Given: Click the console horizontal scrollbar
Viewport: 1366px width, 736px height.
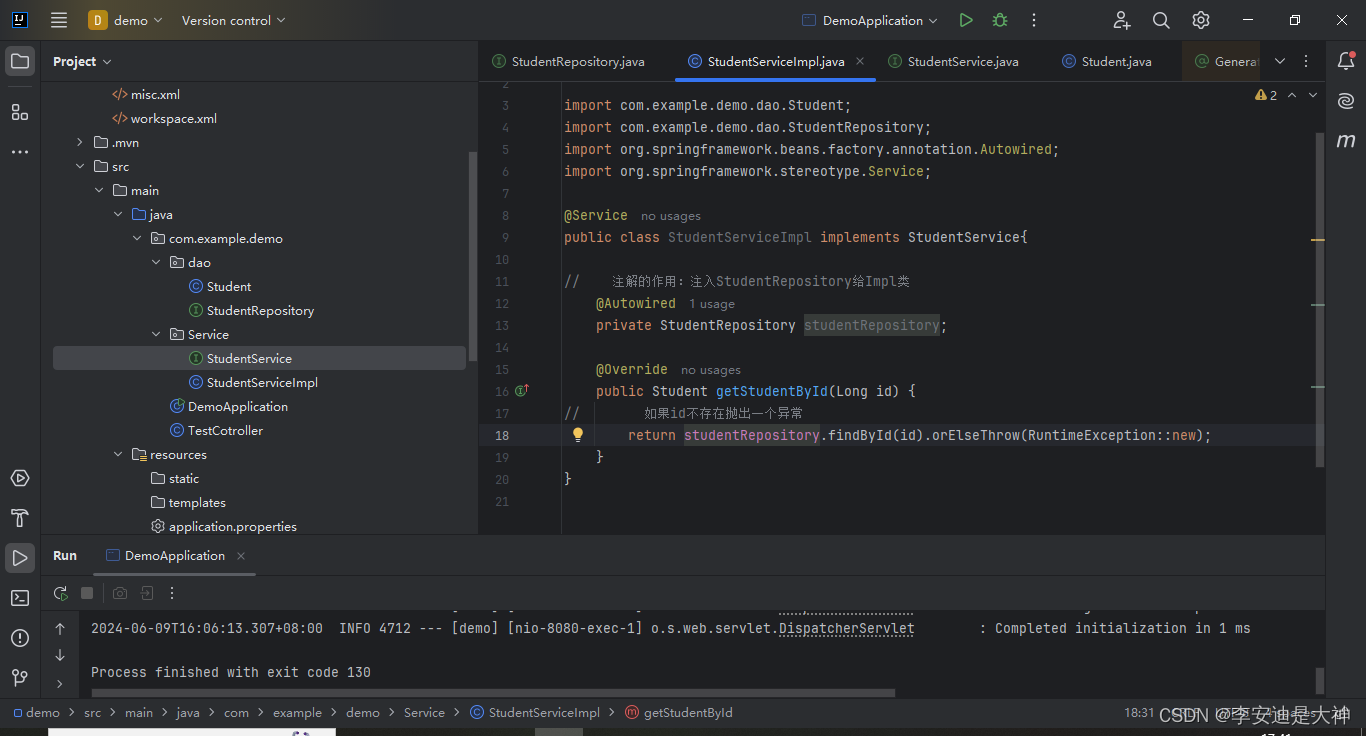Looking at the screenshot, I should [493, 692].
